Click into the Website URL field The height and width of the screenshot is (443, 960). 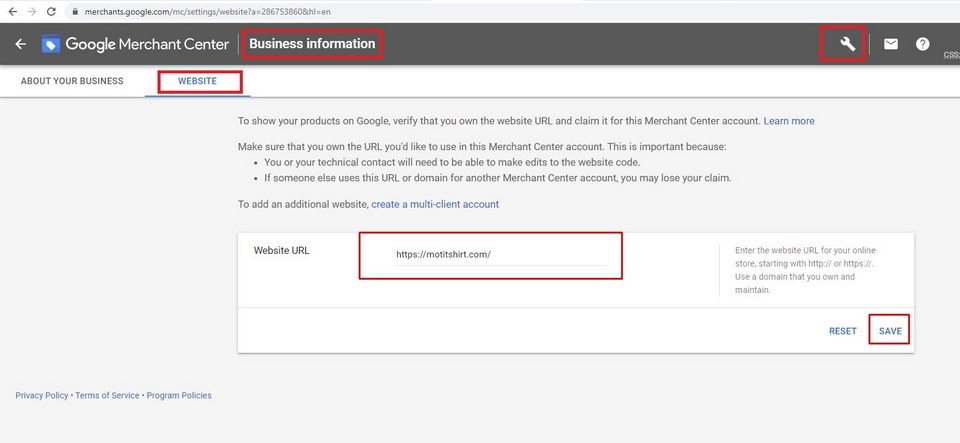point(501,255)
